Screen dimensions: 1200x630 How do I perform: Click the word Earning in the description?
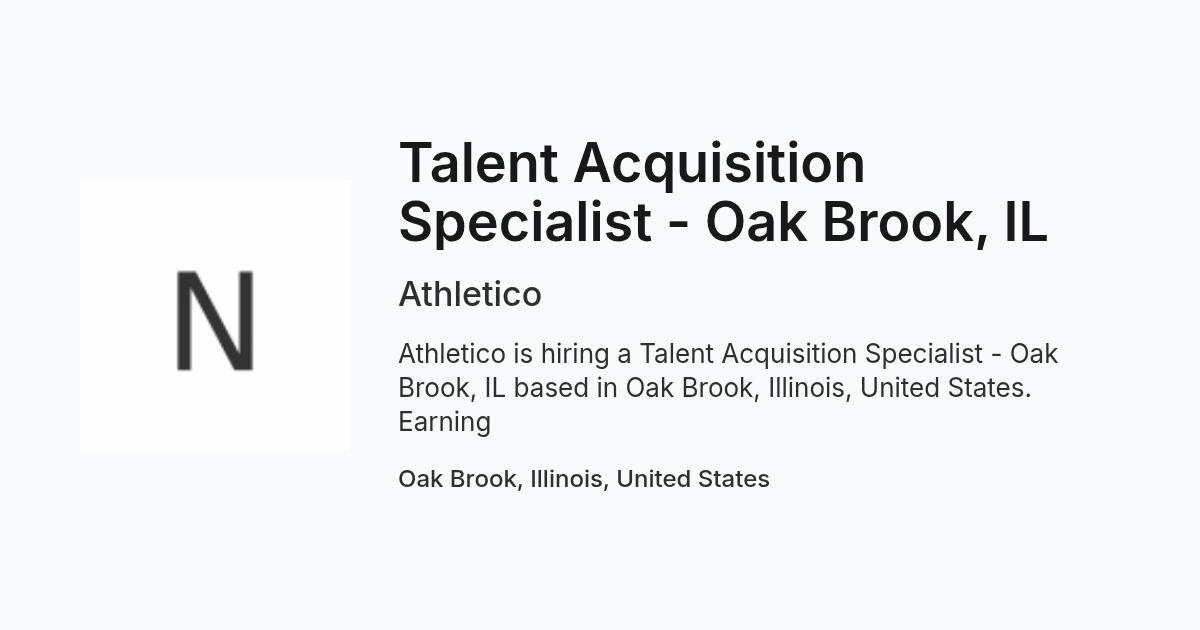point(445,422)
